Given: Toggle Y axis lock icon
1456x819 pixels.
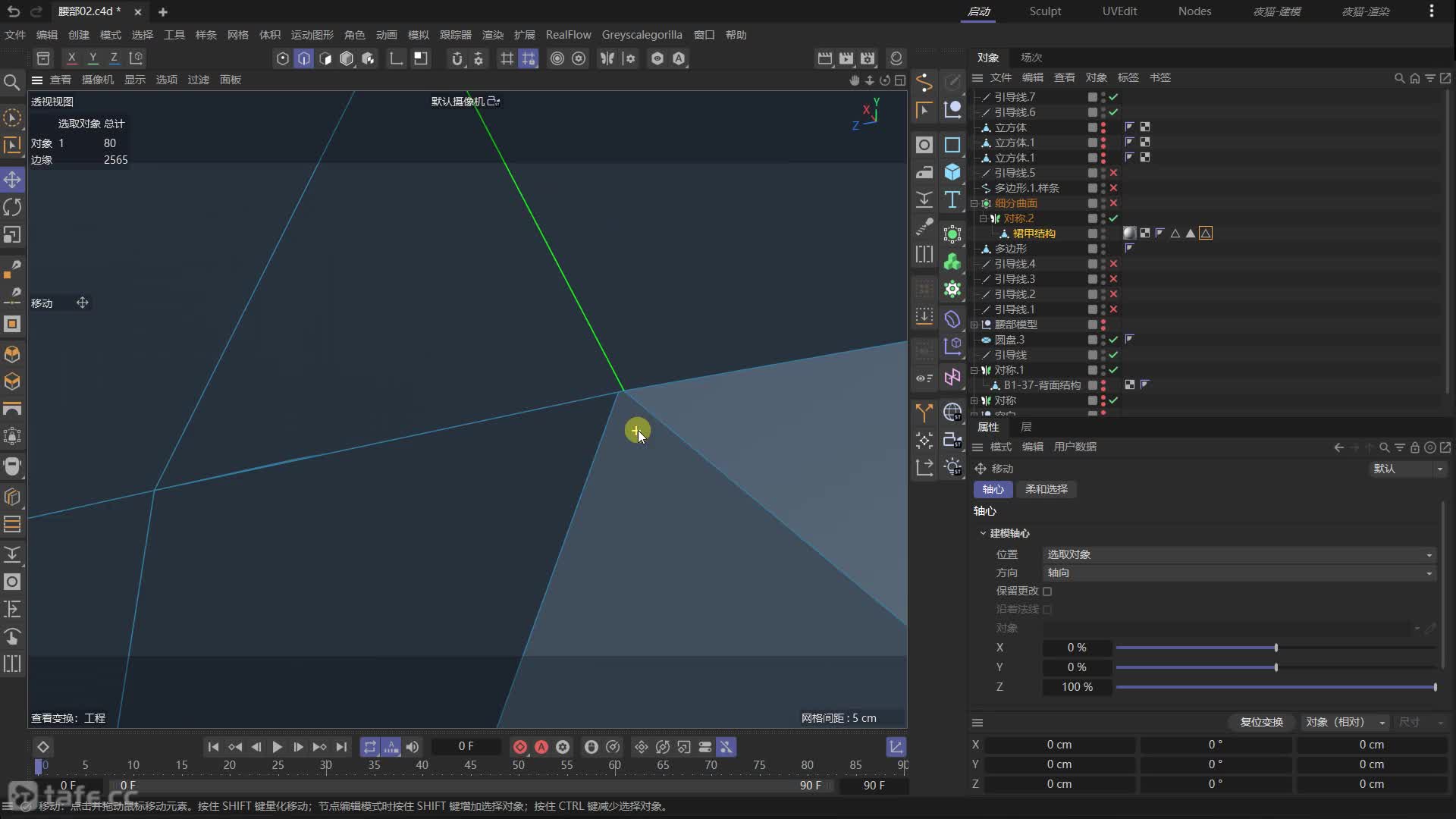Looking at the screenshot, I should pos(93,58).
